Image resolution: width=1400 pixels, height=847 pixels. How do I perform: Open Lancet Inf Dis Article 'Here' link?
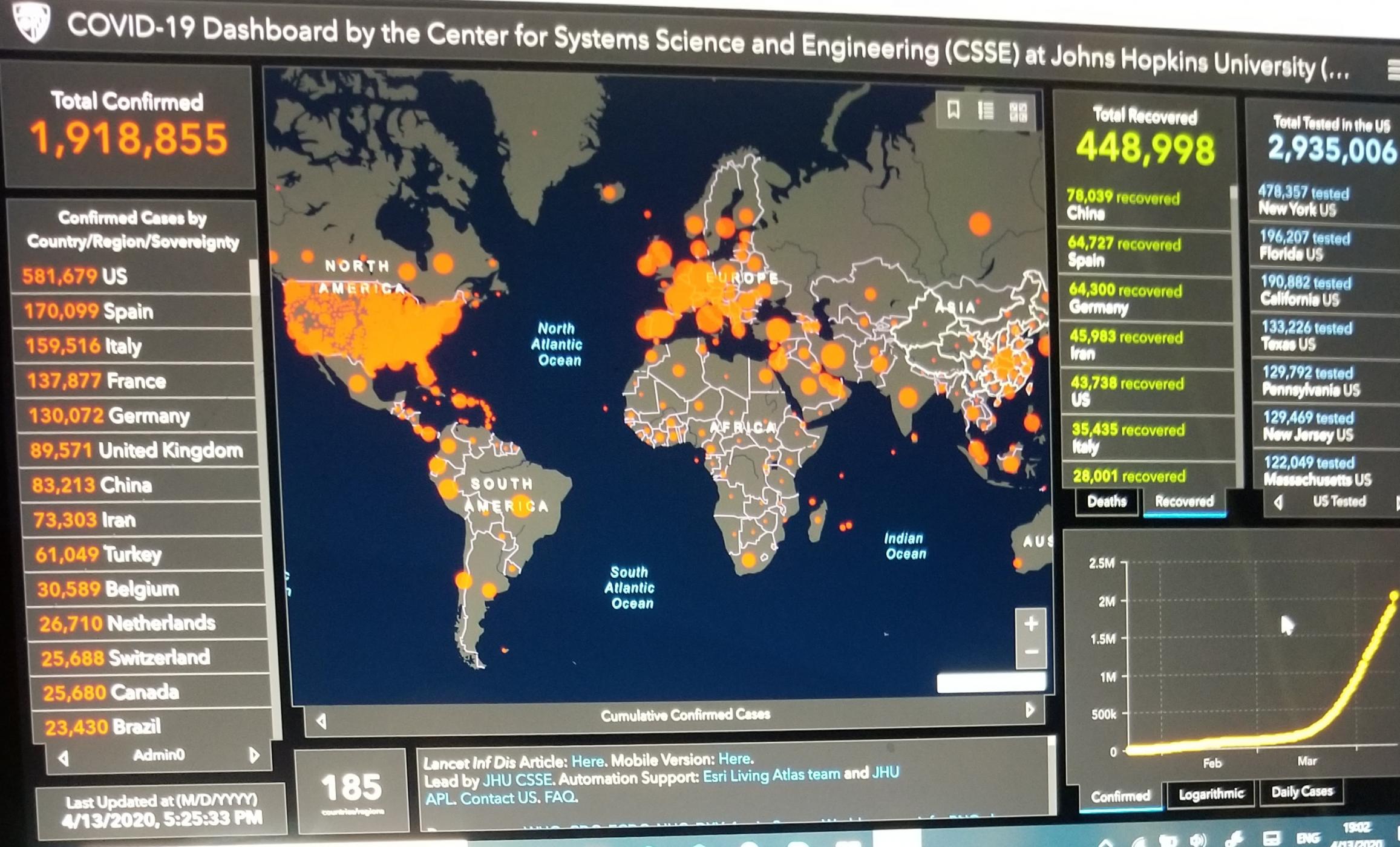tap(587, 760)
